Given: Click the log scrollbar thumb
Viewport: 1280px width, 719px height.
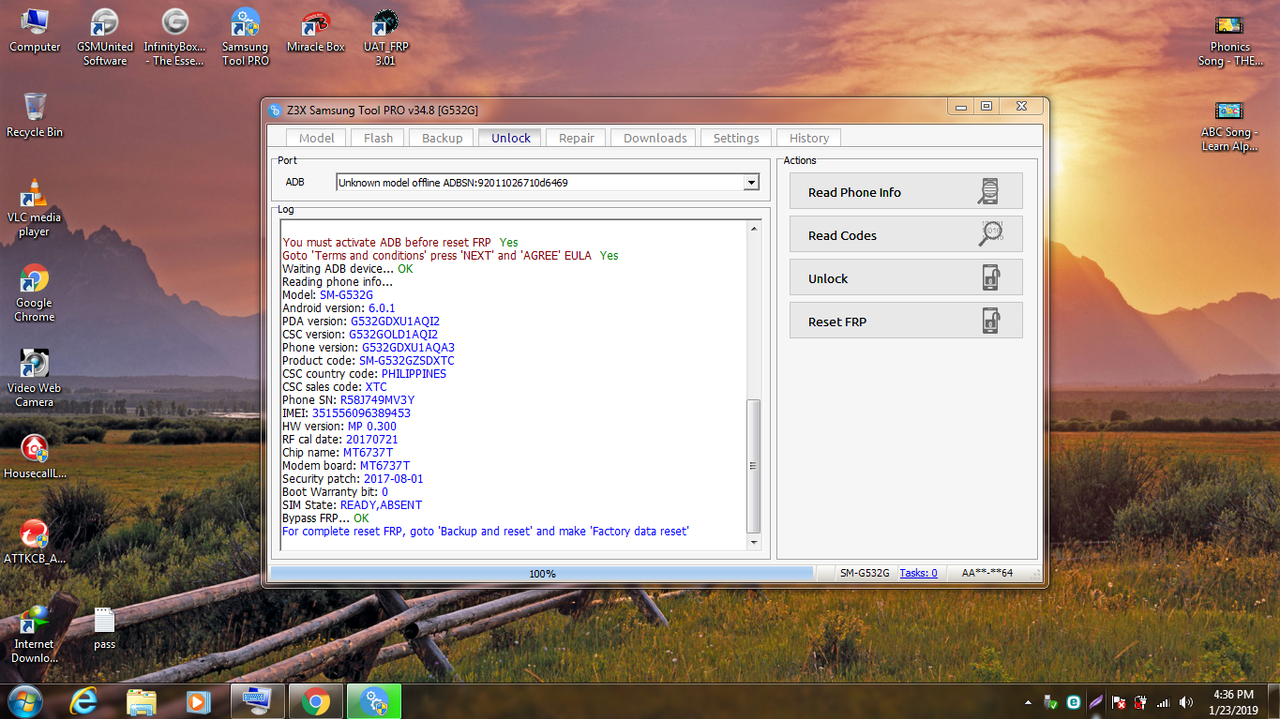Looking at the screenshot, I should coord(754,466).
